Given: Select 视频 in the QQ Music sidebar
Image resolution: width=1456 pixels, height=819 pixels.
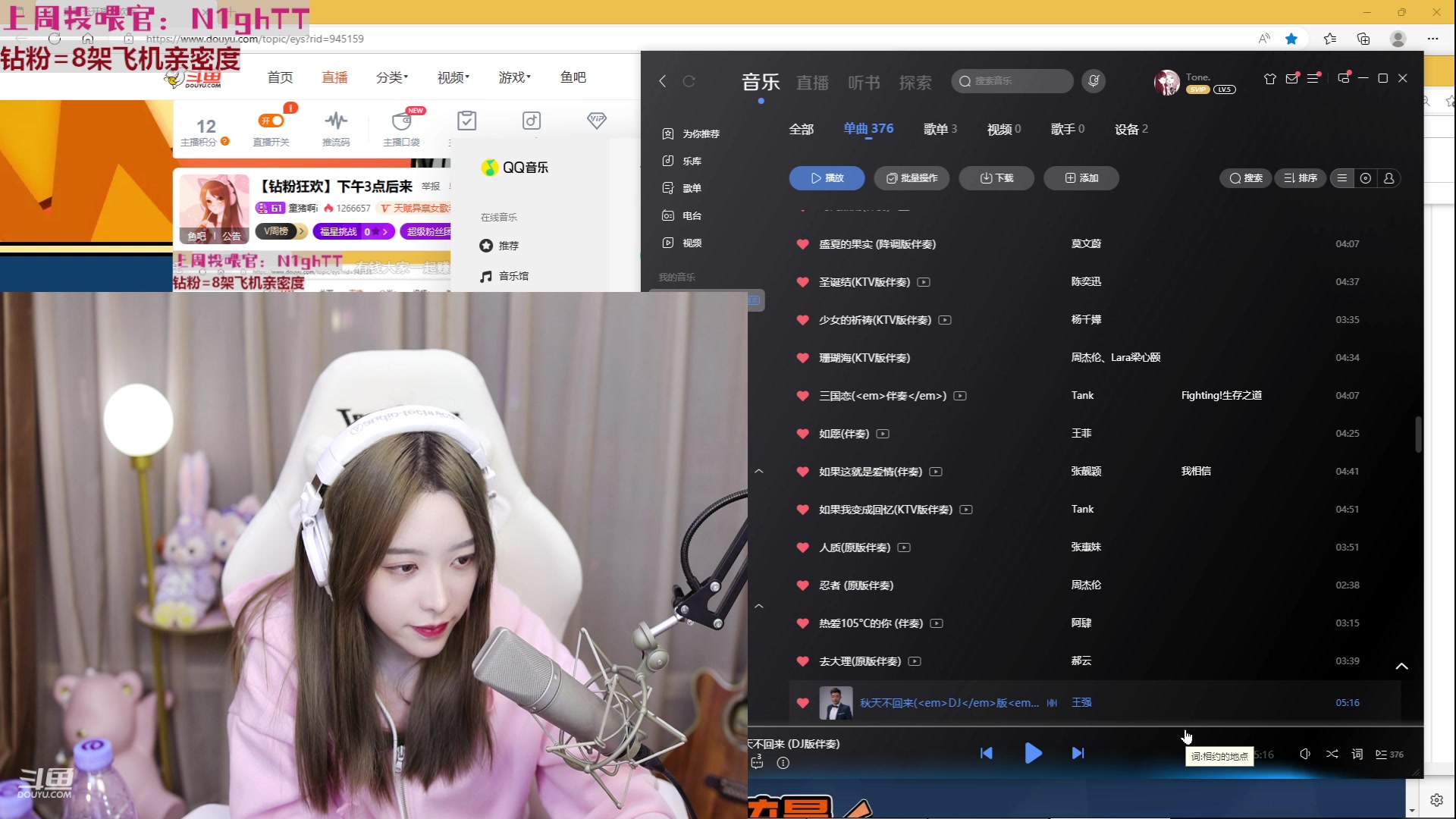Looking at the screenshot, I should [691, 243].
